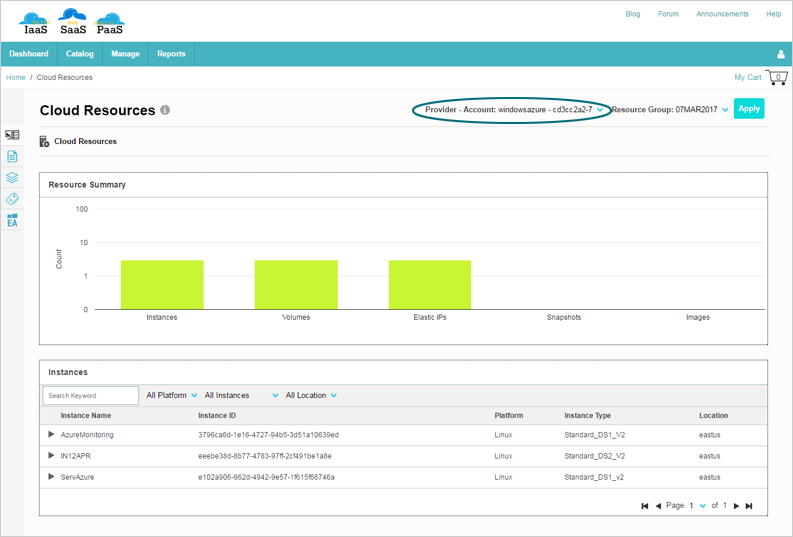Click the Instance ID column header
793x537 pixels.
217,416
